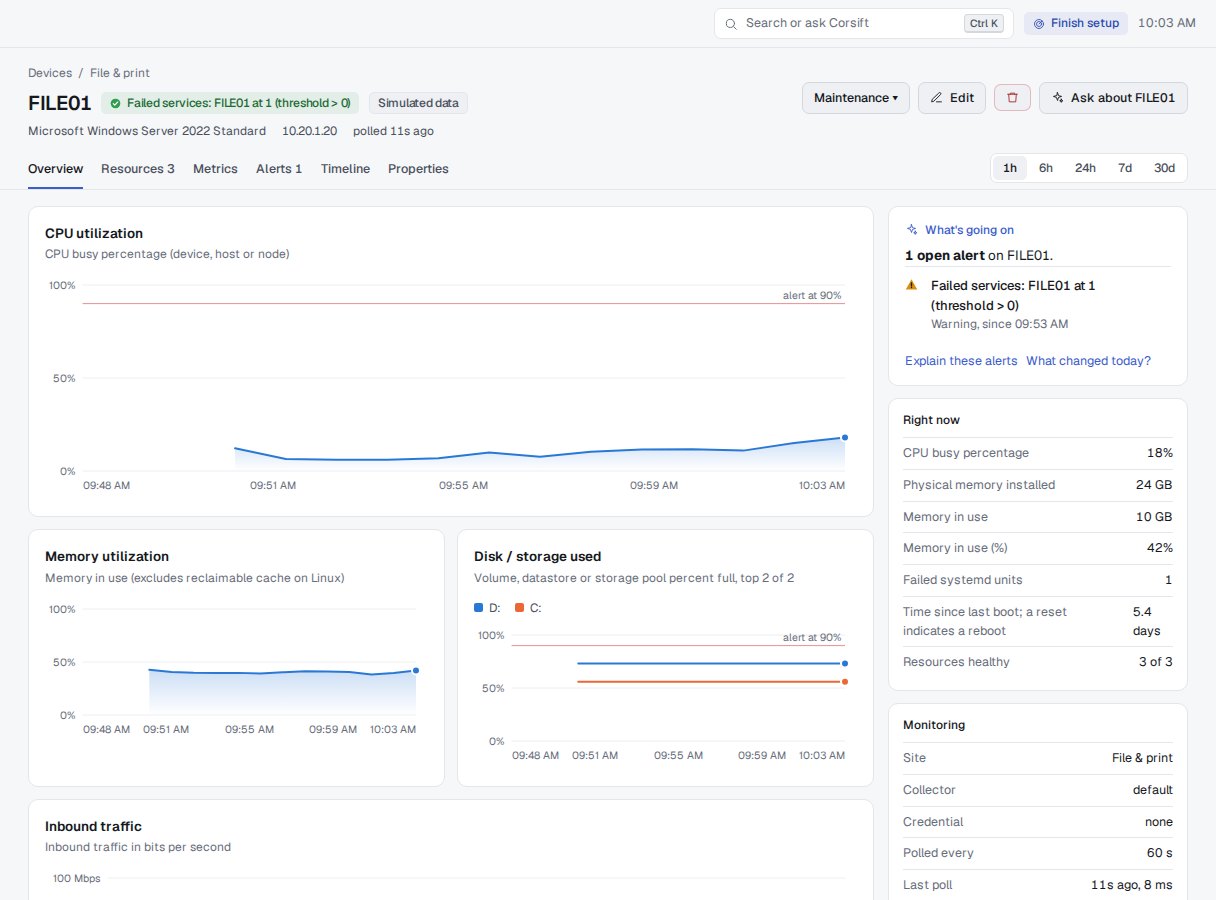Open the File & print breadcrumb link
The height and width of the screenshot is (900, 1216).
pos(120,73)
